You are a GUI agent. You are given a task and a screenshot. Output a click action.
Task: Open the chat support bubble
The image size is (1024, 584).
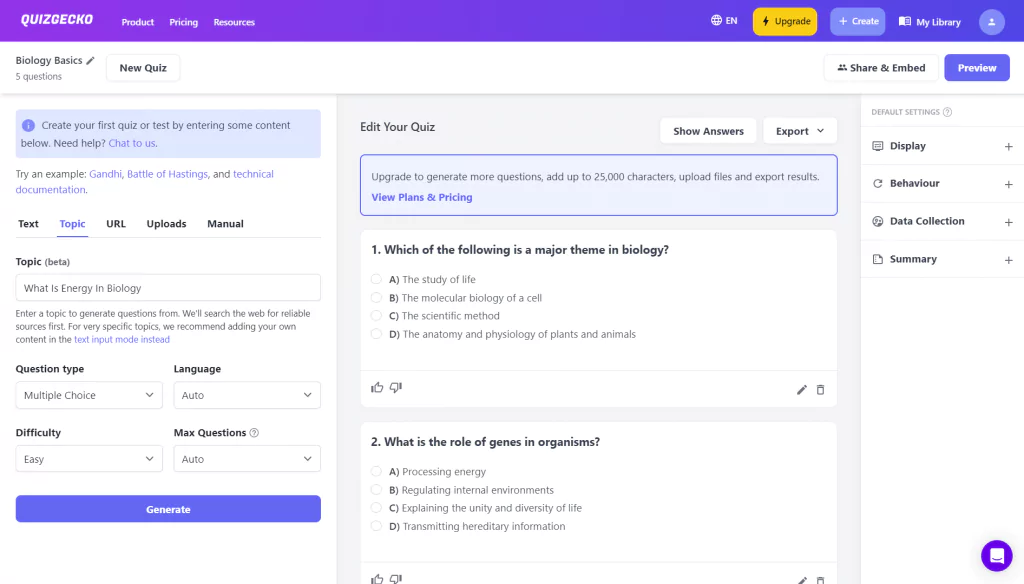(997, 555)
